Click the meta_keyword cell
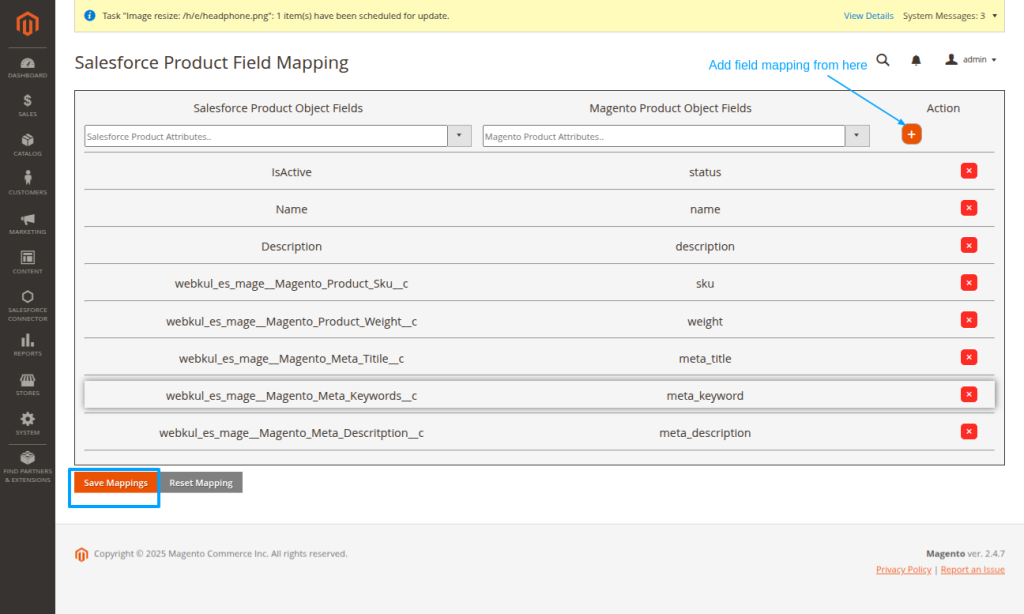The width and height of the screenshot is (1024, 614). point(705,396)
